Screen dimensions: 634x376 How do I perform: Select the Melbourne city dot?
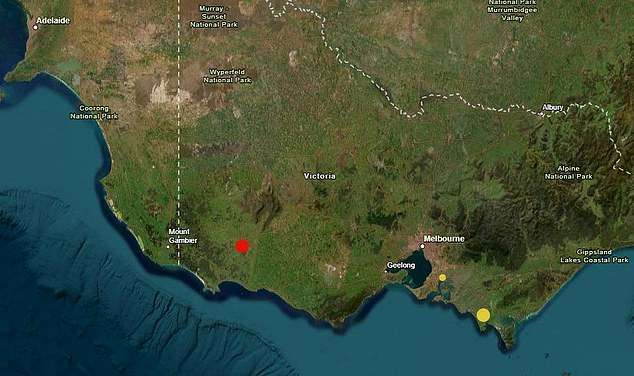(x=423, y=246)
